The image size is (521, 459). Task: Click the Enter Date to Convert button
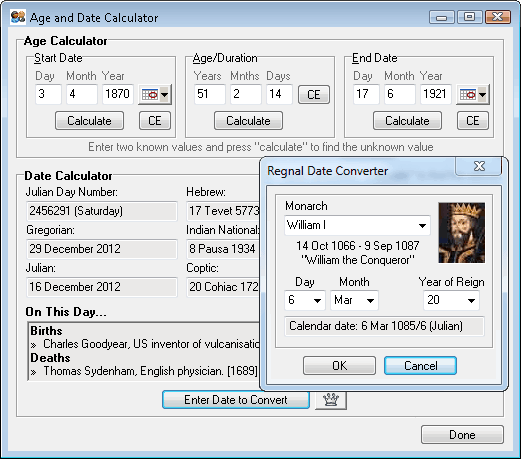tap(236, 400)
